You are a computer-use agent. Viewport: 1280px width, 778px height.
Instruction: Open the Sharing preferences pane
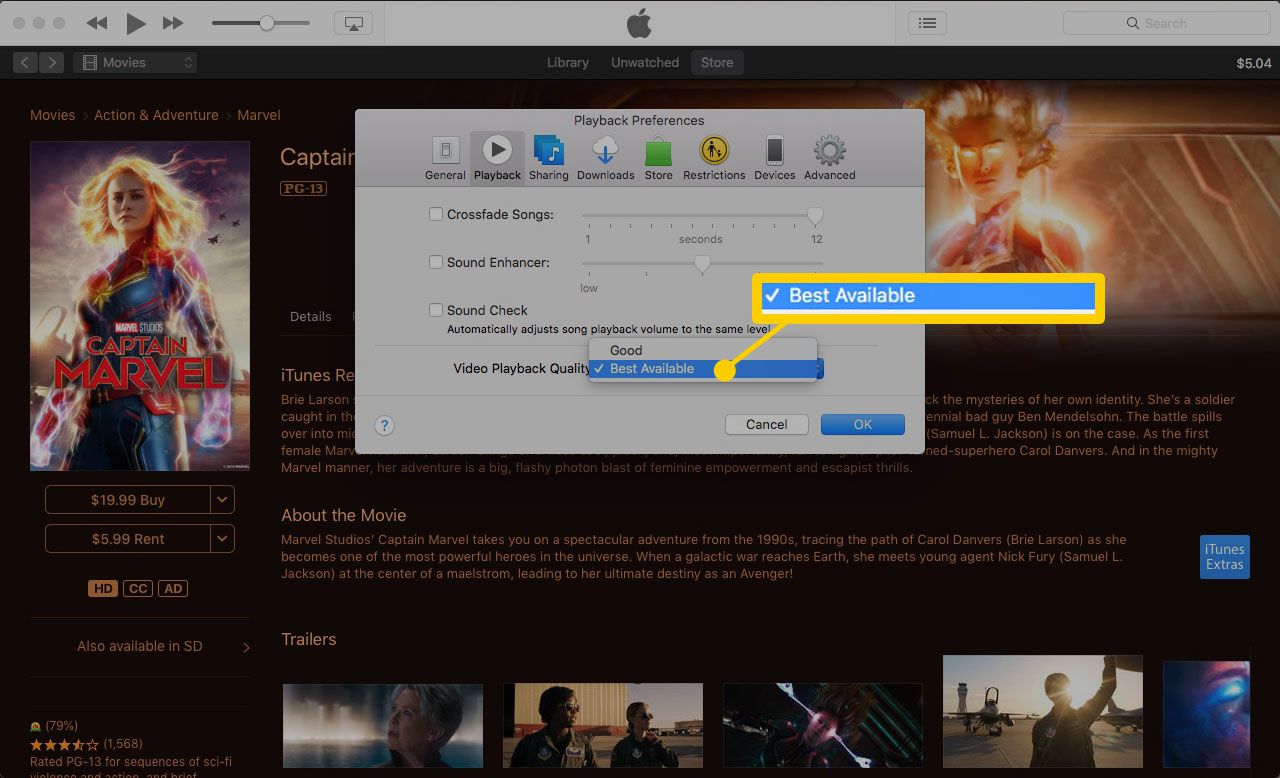549,158
